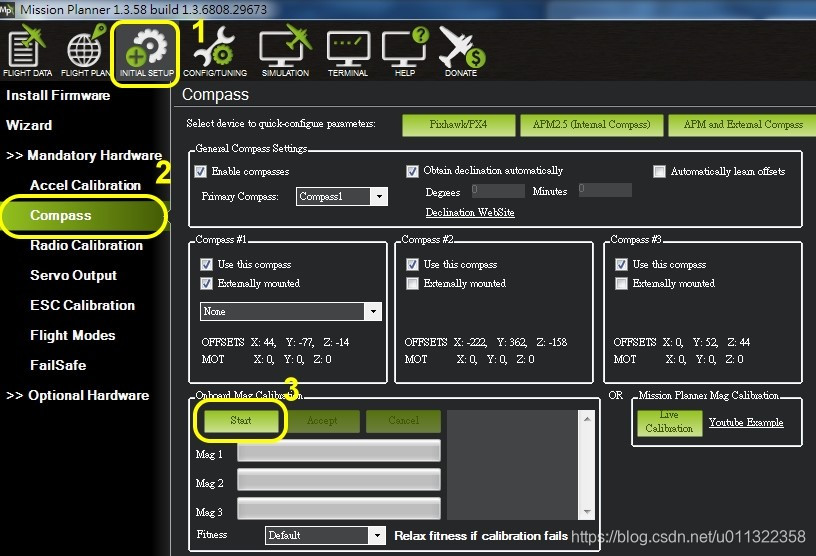Click Compass #1 OFFSETS values text
816x556 pixels.
275,343
